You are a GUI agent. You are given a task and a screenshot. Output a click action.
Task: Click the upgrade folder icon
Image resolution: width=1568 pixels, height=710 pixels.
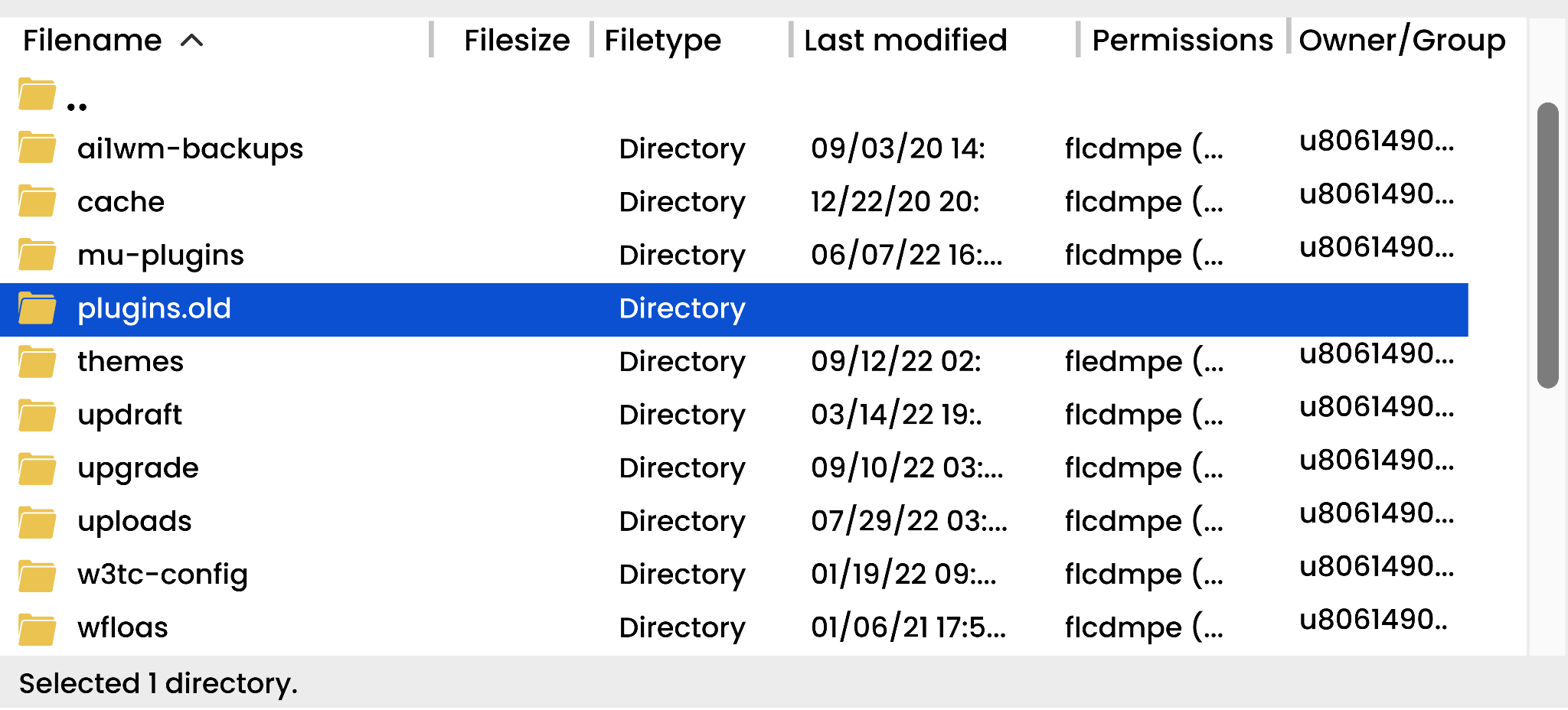[x=37, y=468]
